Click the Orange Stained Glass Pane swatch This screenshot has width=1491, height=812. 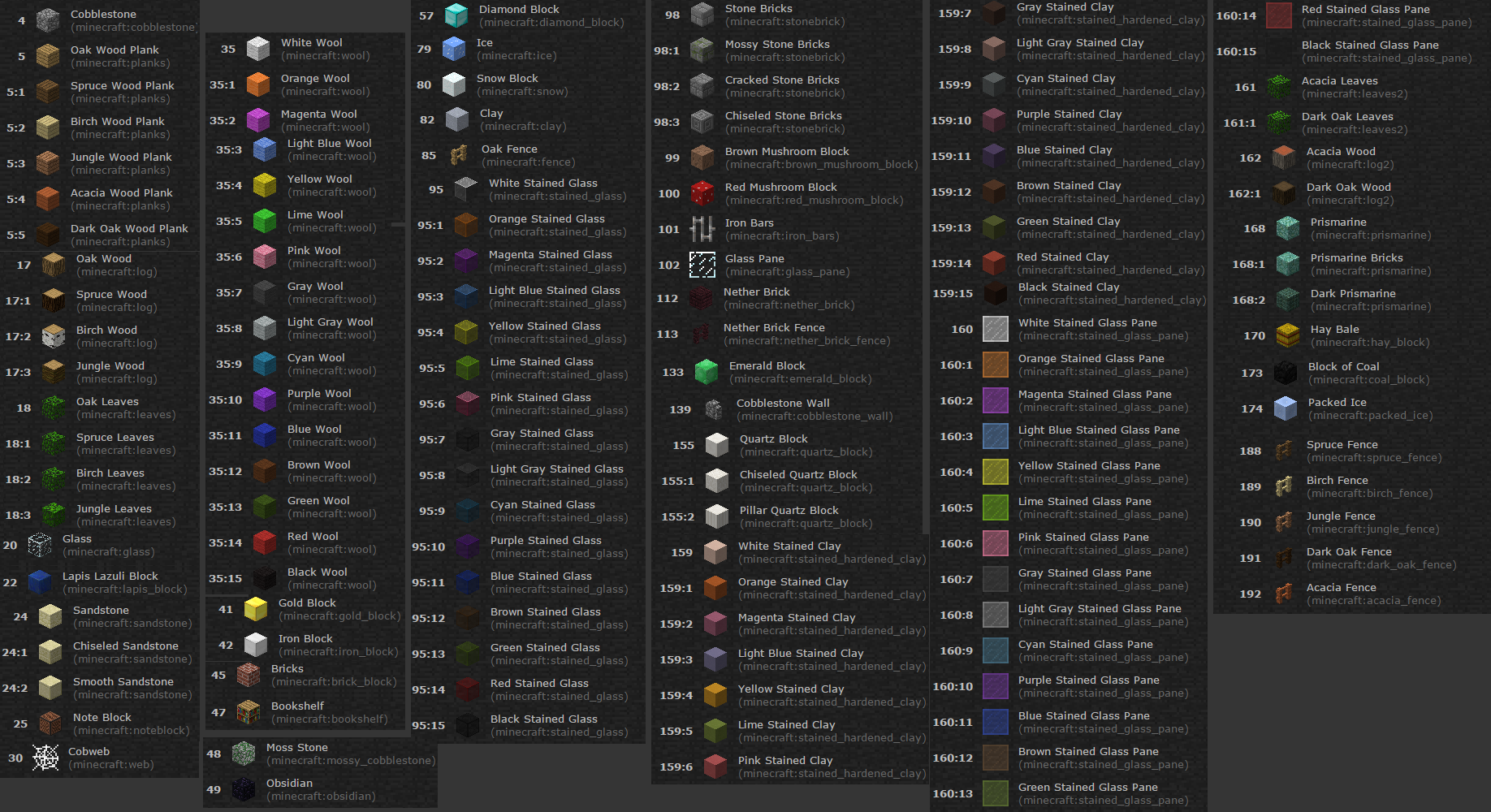tap(996, 365)
